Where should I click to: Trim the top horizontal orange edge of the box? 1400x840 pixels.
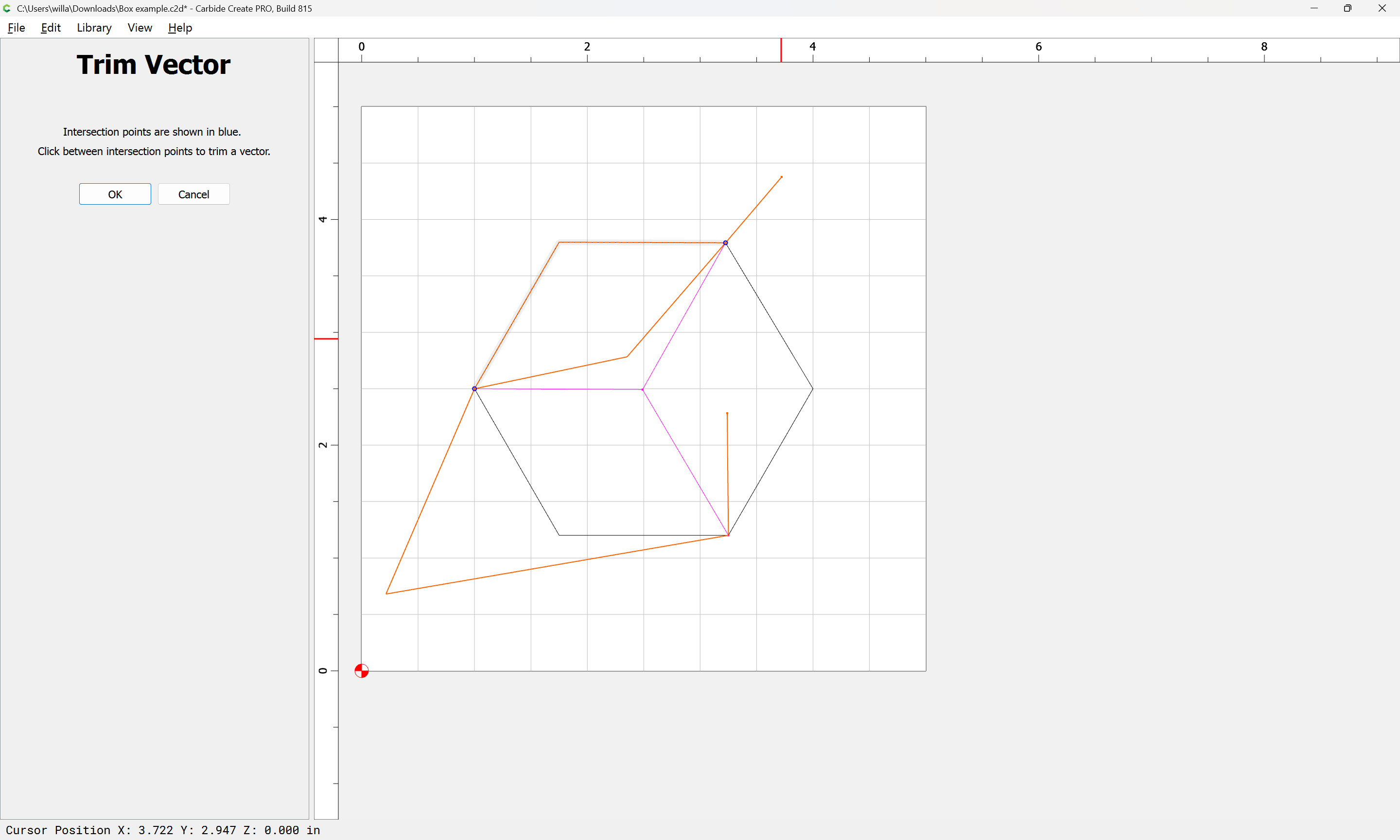[642, 243]
